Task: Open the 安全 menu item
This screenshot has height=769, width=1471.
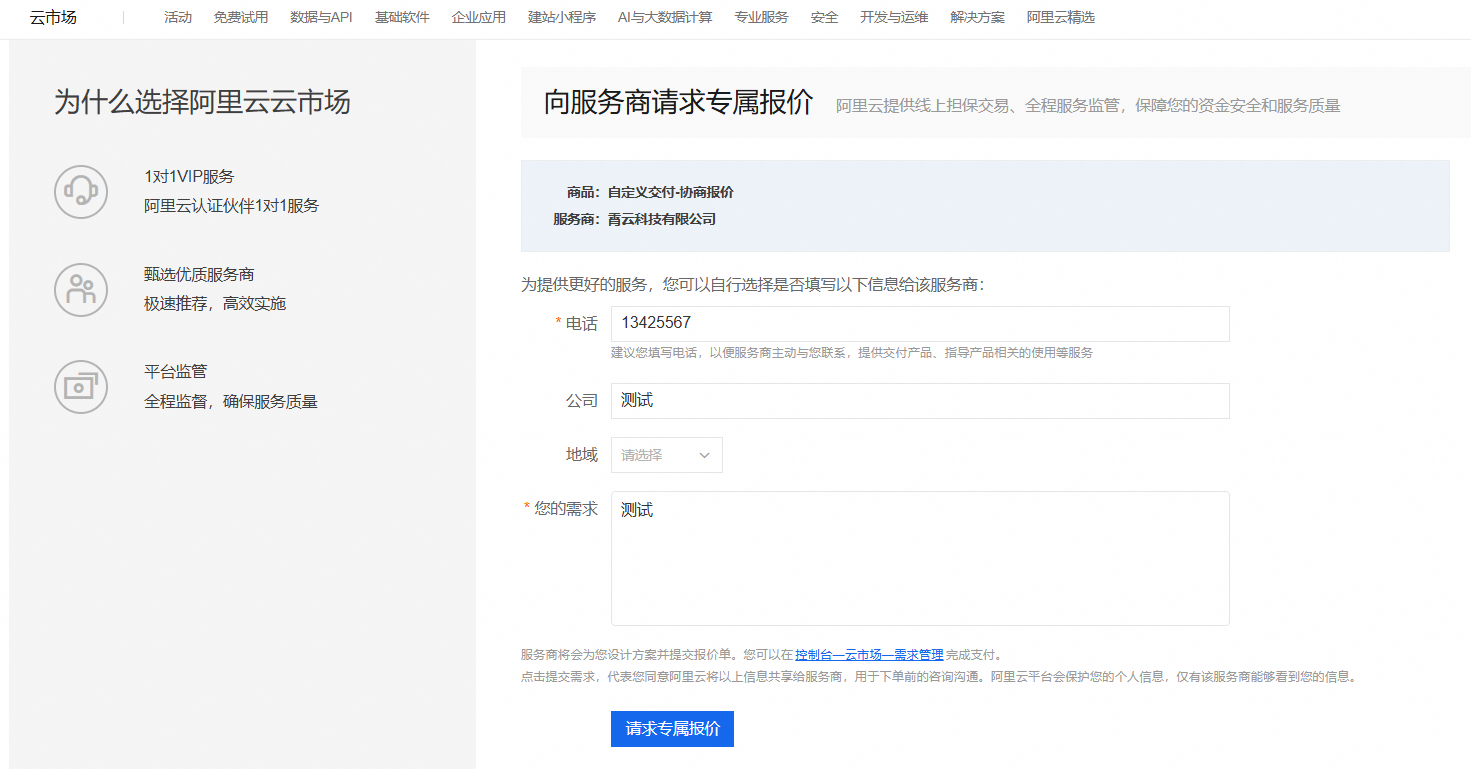Action: 825,17
